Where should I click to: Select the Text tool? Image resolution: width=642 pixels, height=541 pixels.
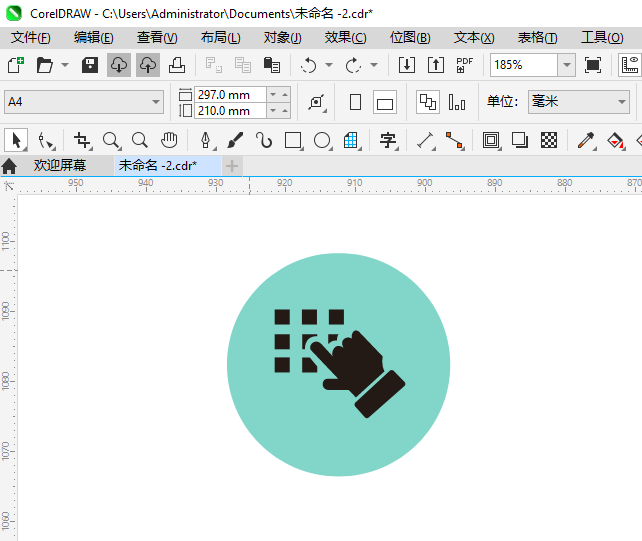[388, 140]
